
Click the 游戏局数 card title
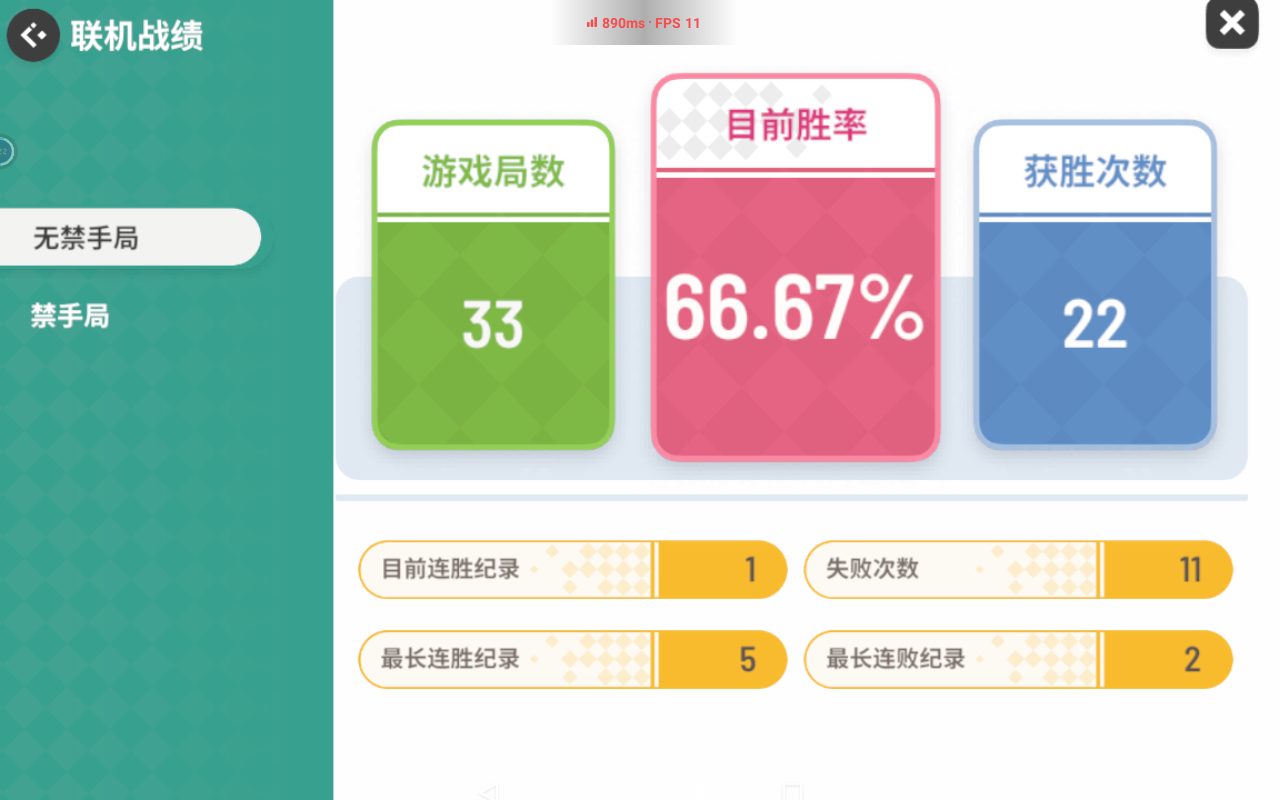point(493,172)
